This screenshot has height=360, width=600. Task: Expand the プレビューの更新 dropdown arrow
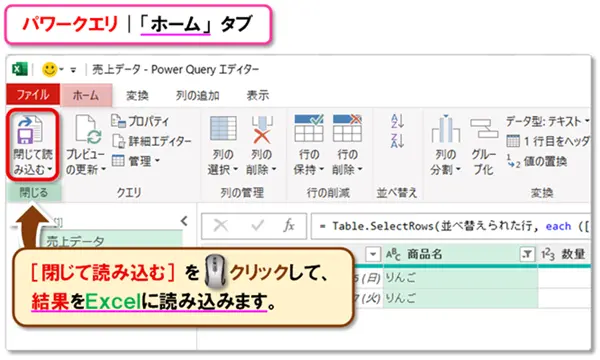coord(103,169)
